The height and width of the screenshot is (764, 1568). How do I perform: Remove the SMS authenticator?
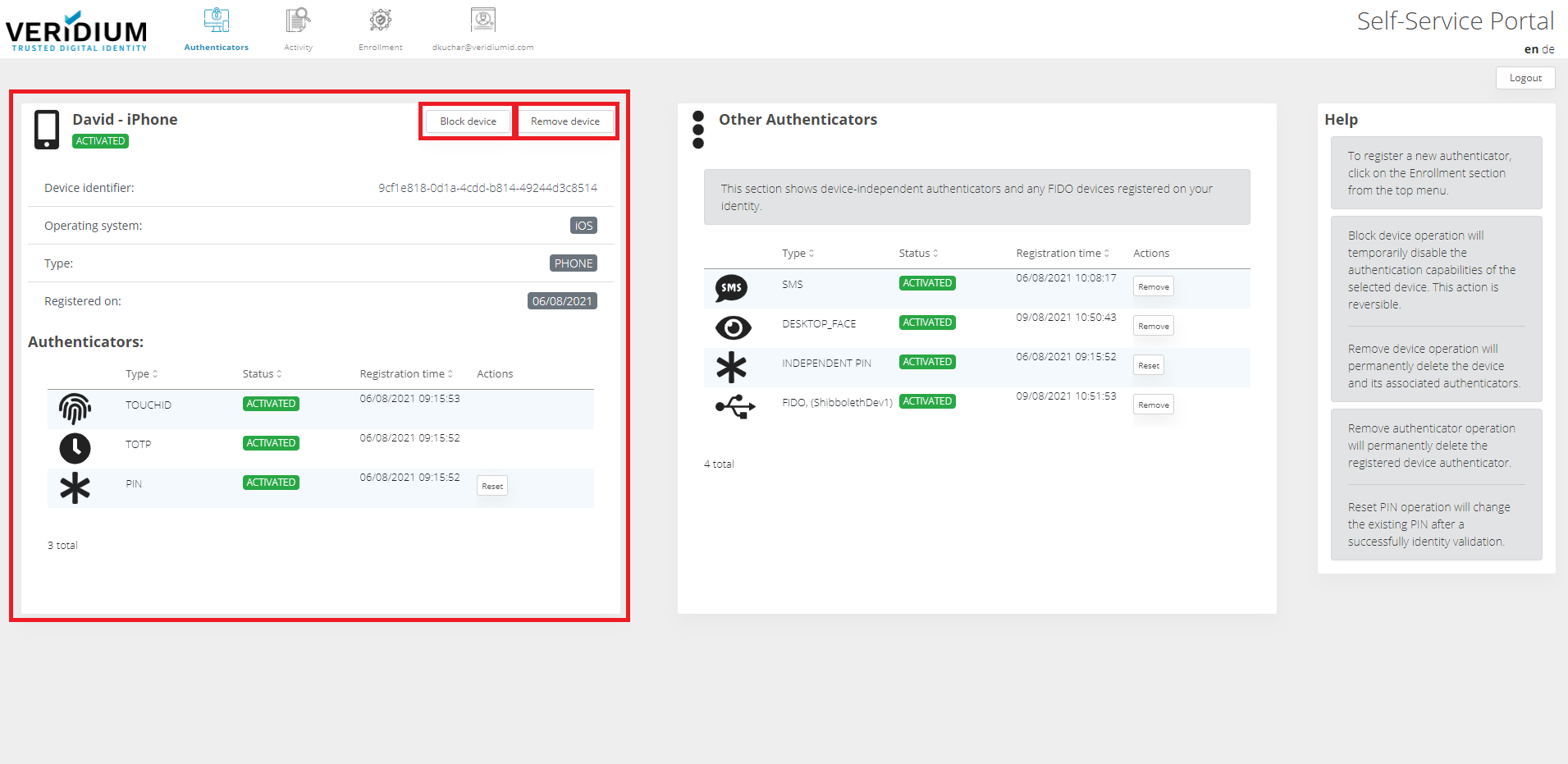coord(1153,287)
